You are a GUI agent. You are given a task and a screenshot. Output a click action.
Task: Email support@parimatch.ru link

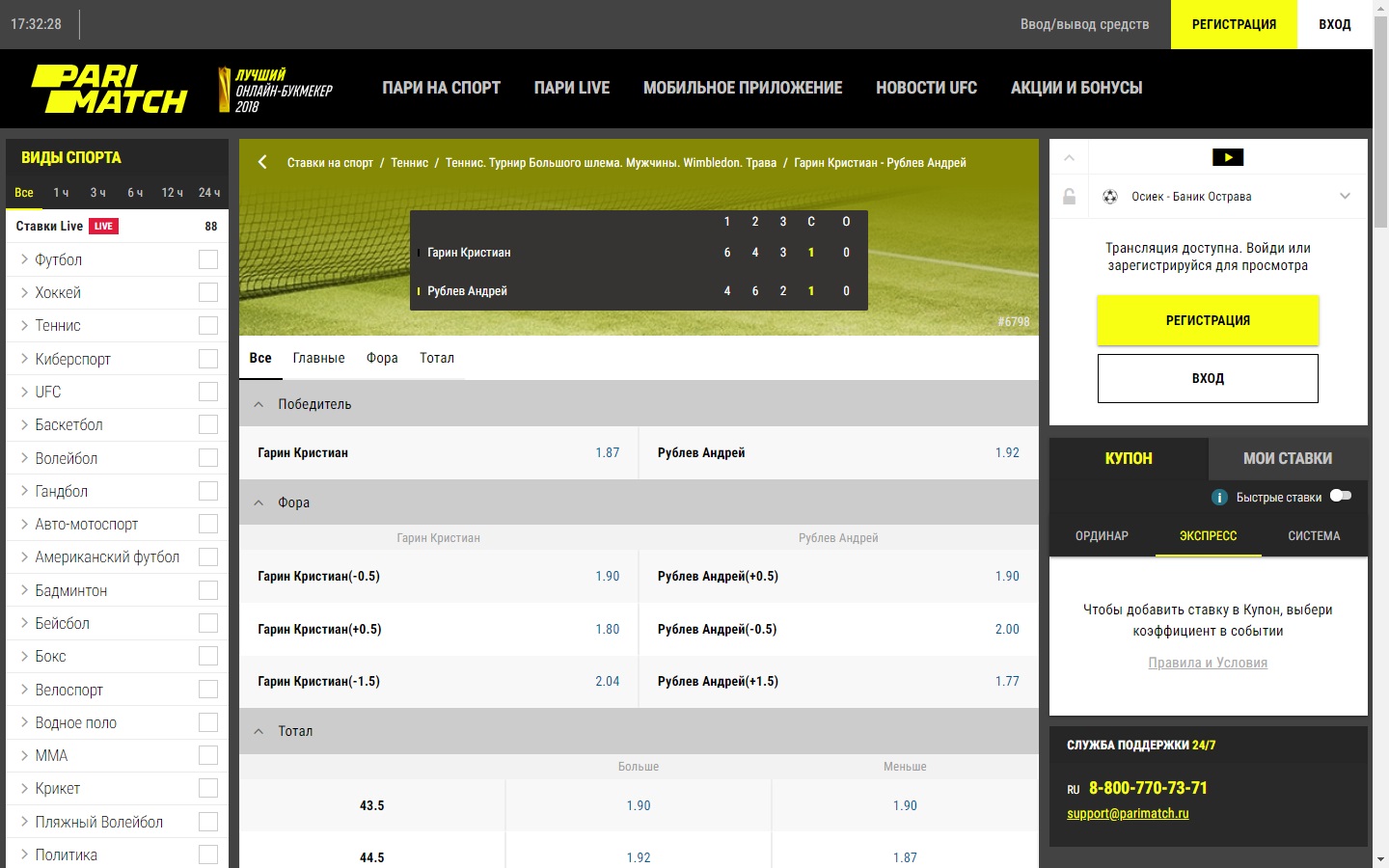point(1128,813)
